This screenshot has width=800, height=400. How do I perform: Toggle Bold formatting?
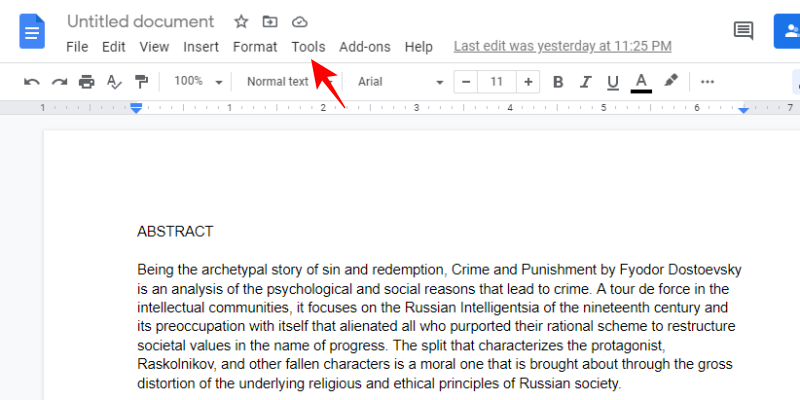(558, 82)
